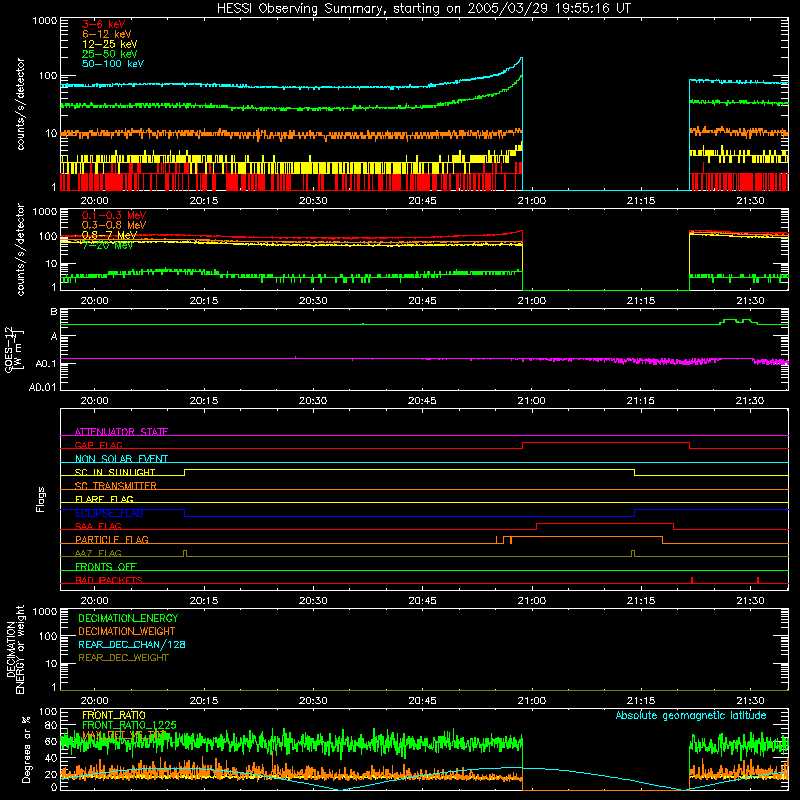Viewport: 800px width, 800px height.
Task: Click the FRONT_RATIO legend label
Action: tap(114, 715)
